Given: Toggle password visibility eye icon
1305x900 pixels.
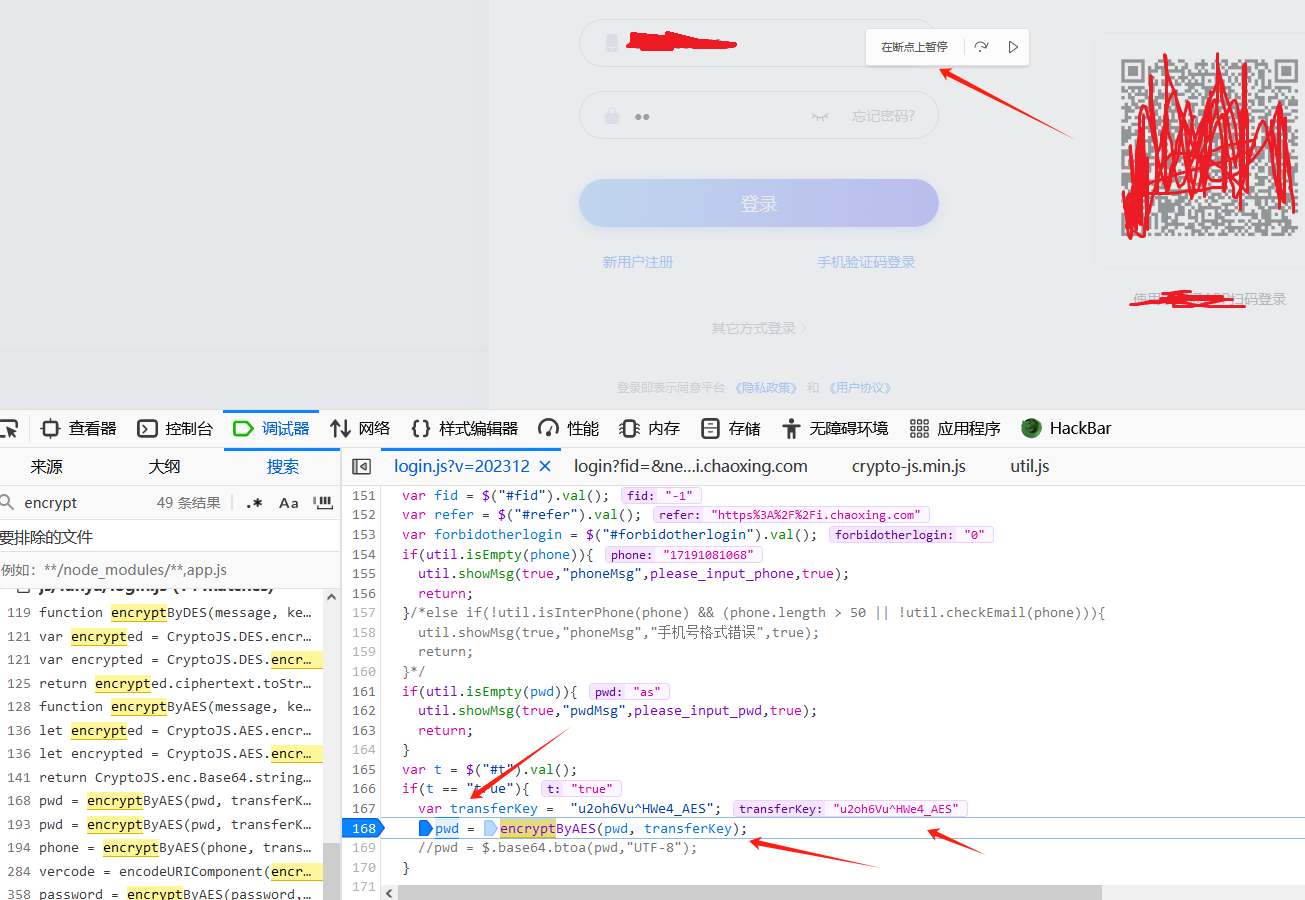Looking at the screenshot, I should [820, 116].
